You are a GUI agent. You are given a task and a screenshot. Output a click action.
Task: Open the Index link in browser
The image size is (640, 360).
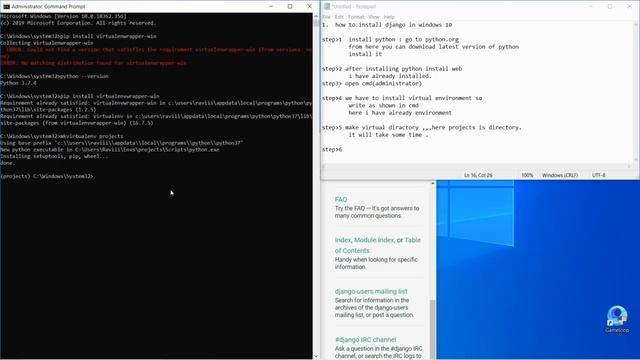click(x=342, y=240)
